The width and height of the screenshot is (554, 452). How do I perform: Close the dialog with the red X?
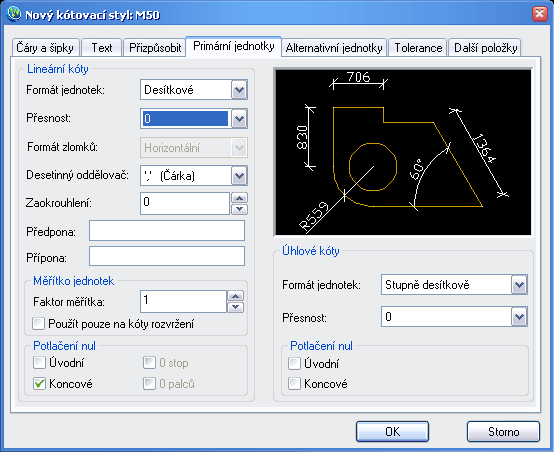click(540, 14)
